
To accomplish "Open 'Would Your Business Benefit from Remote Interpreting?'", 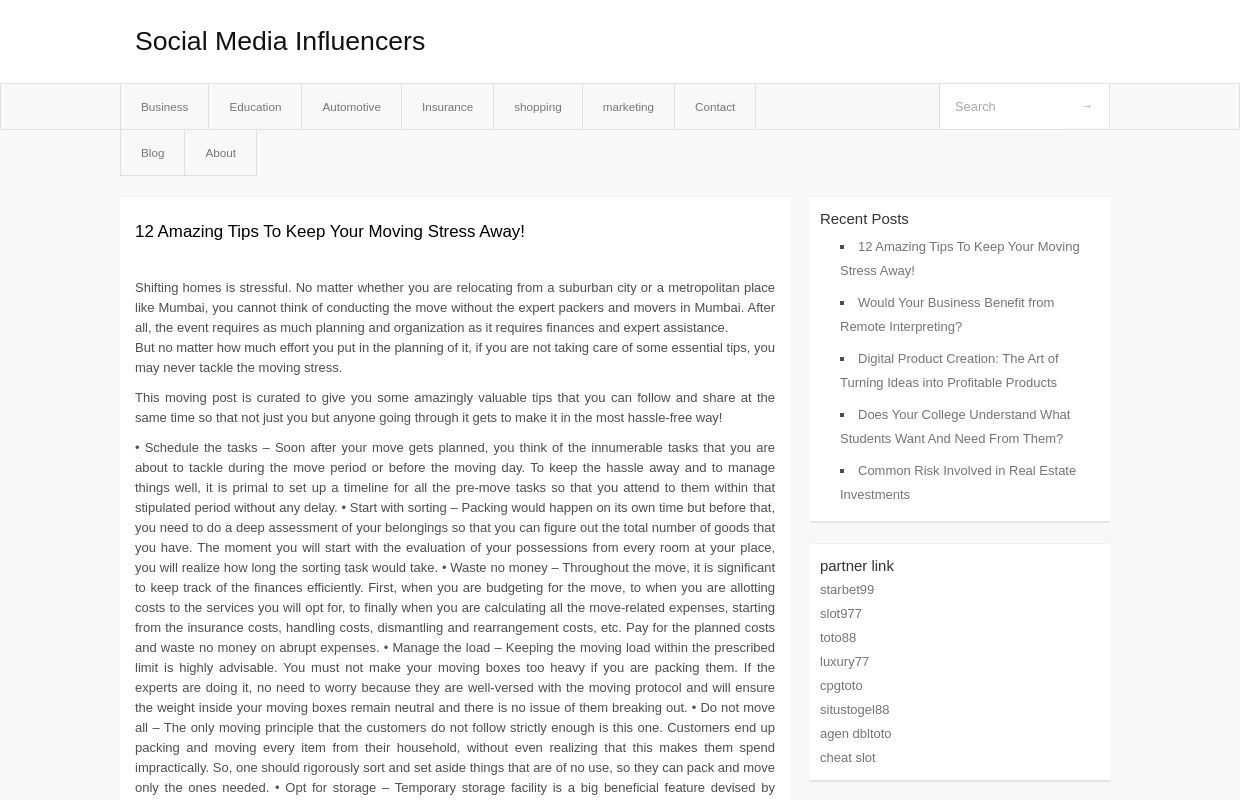I will click(x=947, y=314).
